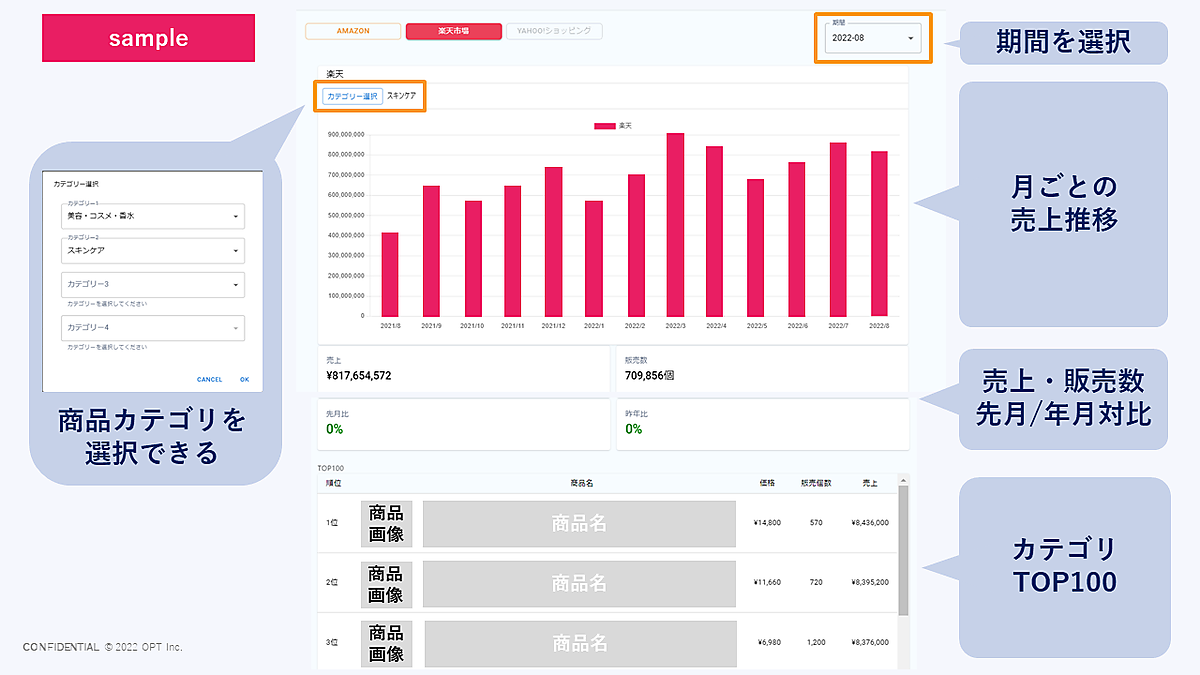Image resolution: width=1200 pixels, height=675 pixels.
Task: Click the scrollbar up arrow of TOP100 list
Action: (x=903, y=482)
